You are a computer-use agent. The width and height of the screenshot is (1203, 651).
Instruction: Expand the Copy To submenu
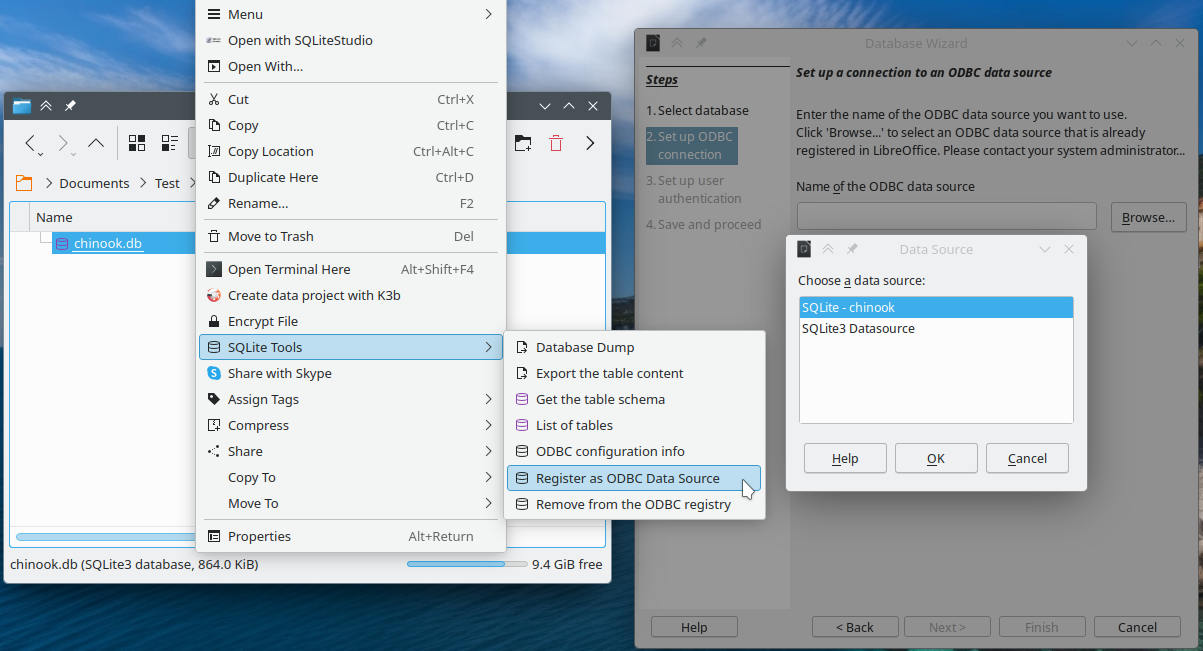click(x=351, y=477)
